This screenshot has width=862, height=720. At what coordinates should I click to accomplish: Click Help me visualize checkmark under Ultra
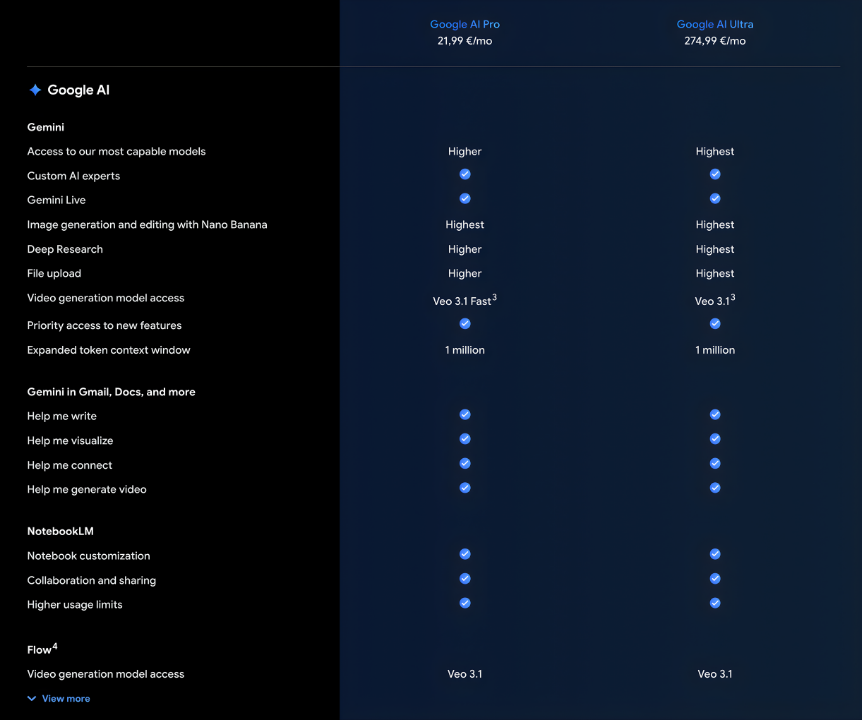(x=715, y=439)
